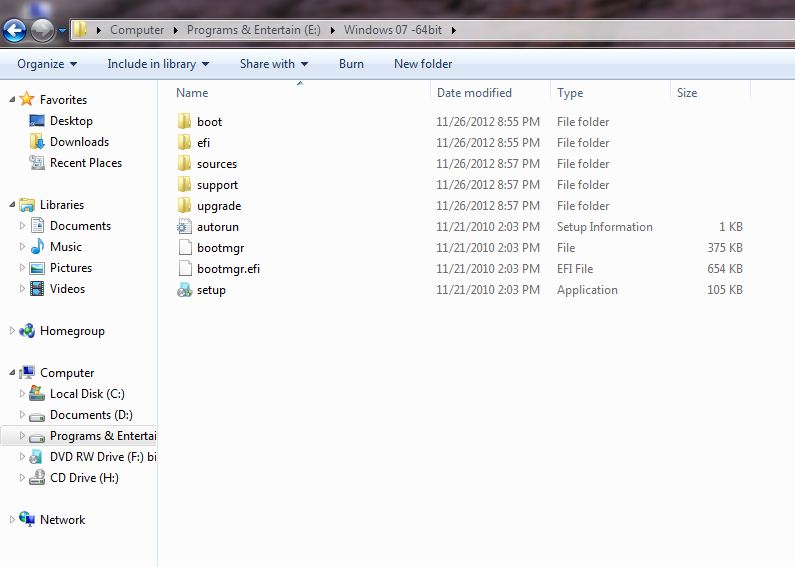This screenshot has width=795, height=567.
Task: Open Include in library dropdown
Action: pyautogui.click(x=158, y=64)
